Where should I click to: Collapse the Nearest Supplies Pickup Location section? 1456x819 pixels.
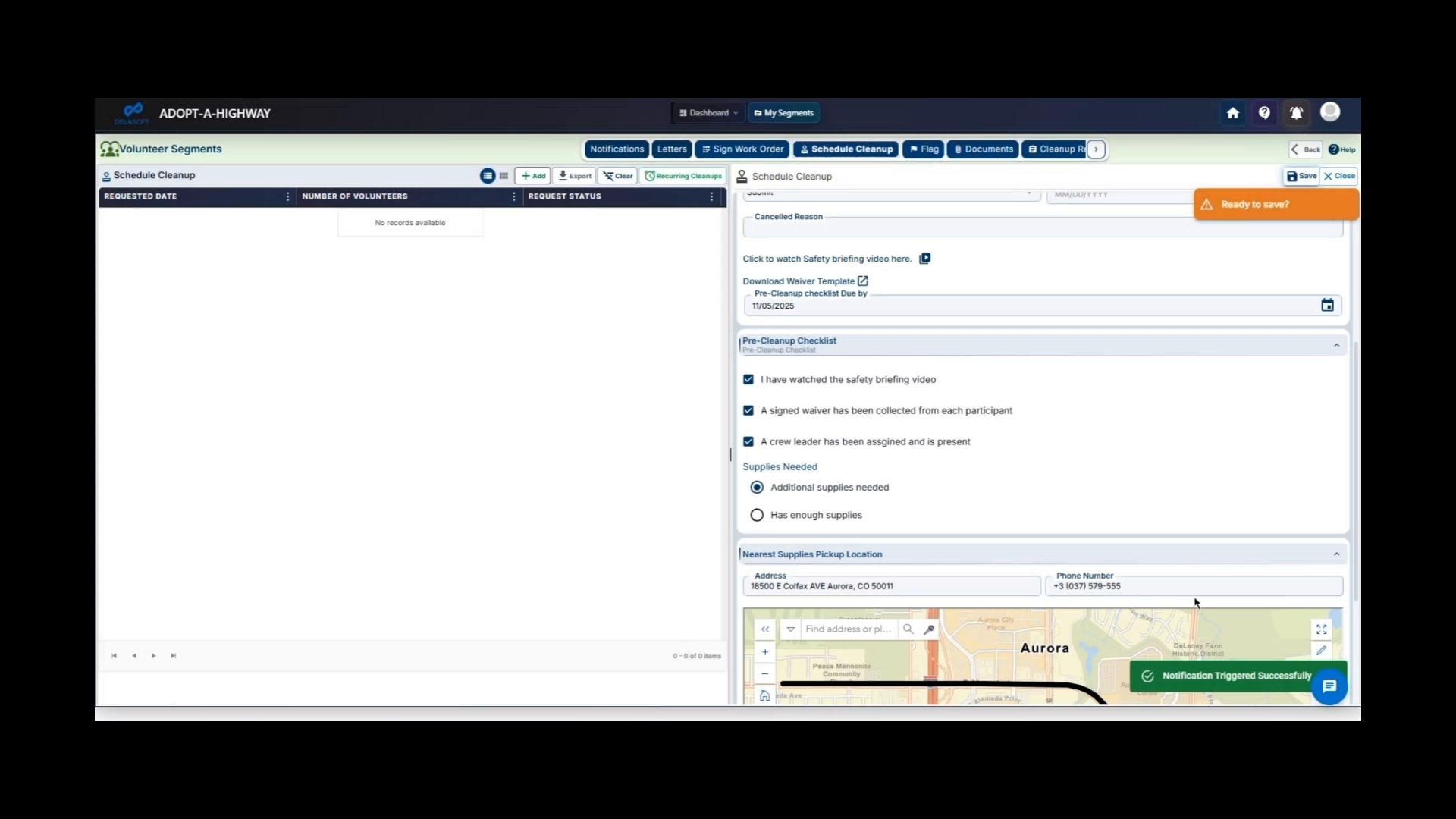coord(1336,554)
